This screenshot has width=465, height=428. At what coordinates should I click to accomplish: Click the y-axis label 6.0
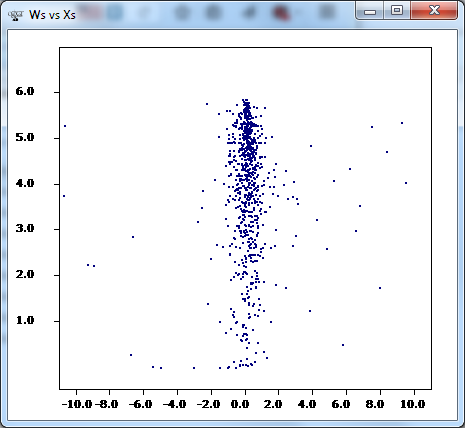pos(25,91)
